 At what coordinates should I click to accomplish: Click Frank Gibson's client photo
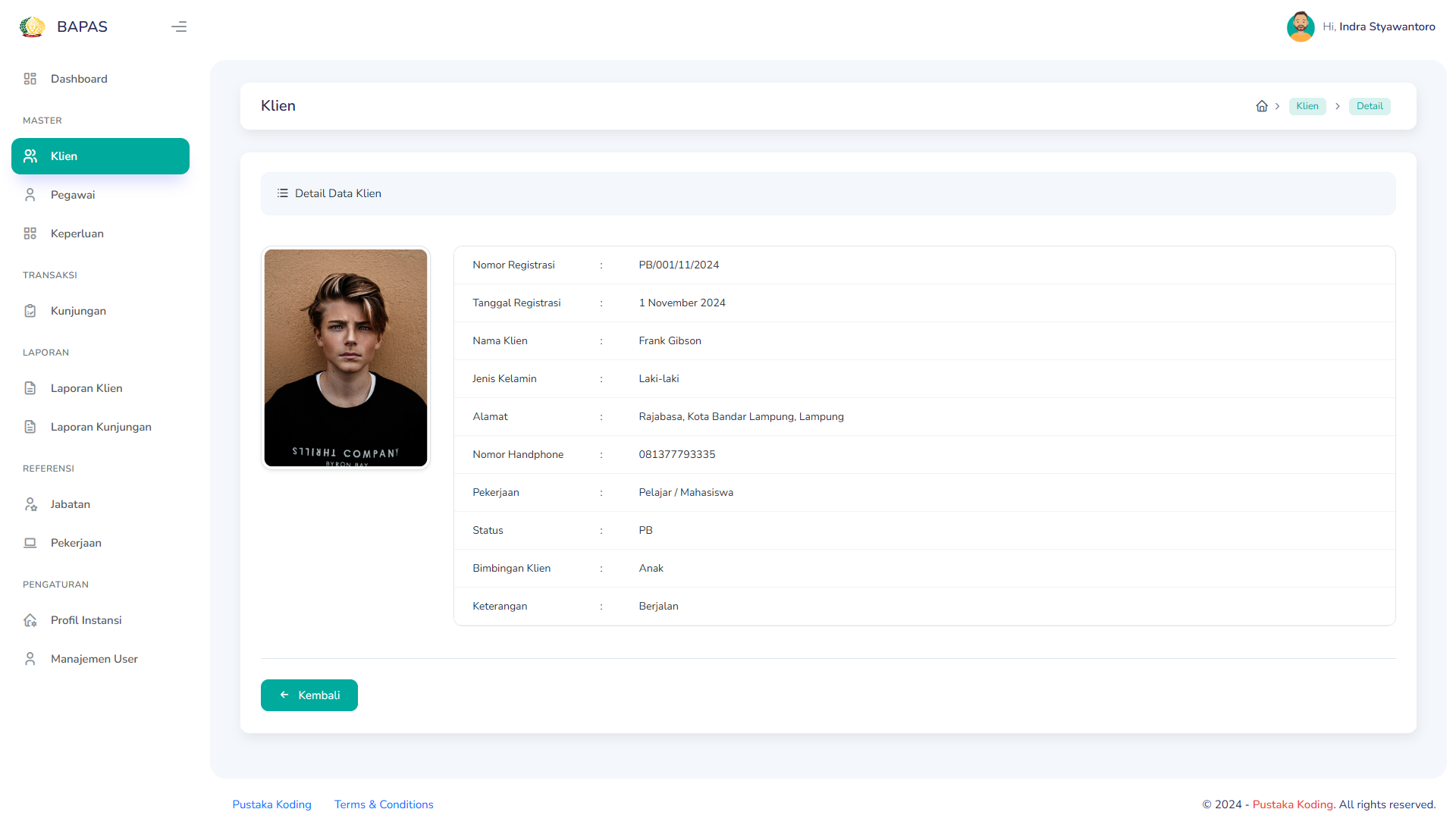[345, 358]
